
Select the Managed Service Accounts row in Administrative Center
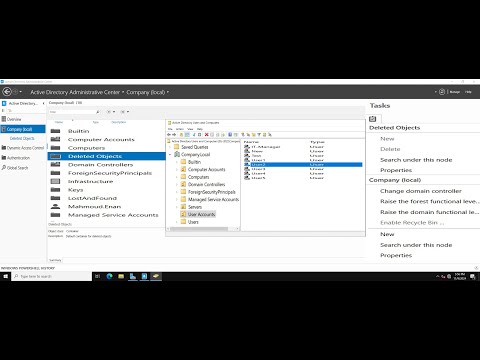pos(107,215)
